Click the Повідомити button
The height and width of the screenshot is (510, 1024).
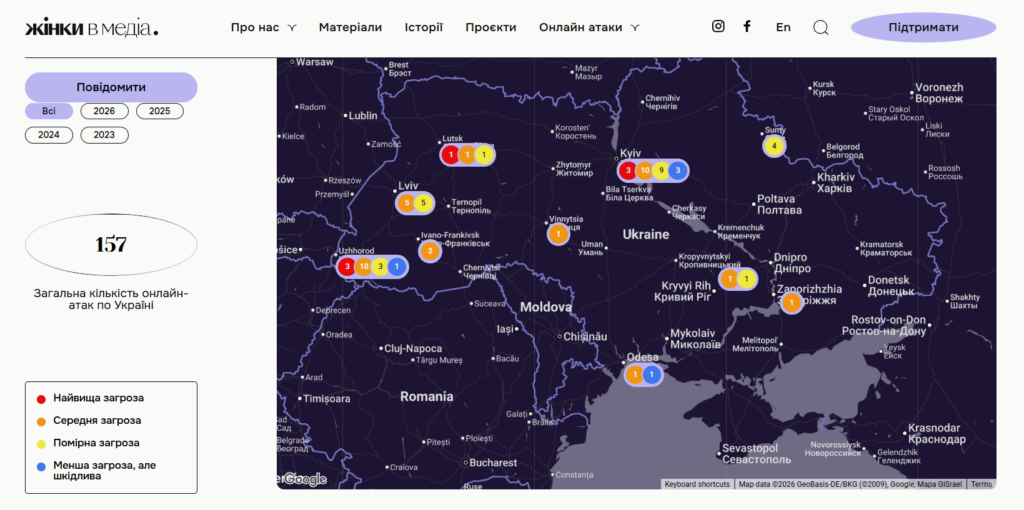[x=111, y=88]
